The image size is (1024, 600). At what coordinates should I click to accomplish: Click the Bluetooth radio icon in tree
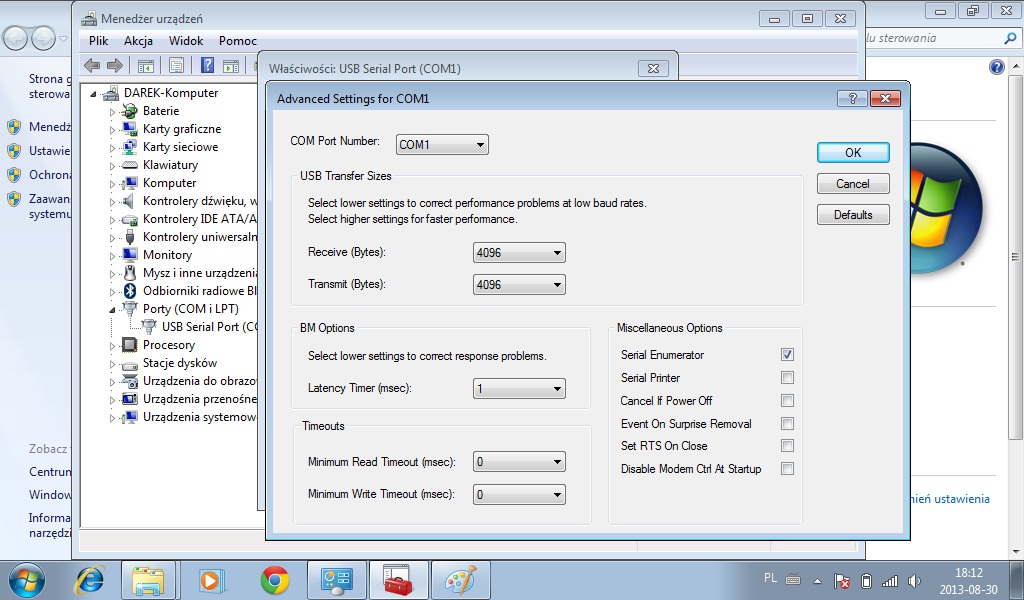[x=130, y=291]
